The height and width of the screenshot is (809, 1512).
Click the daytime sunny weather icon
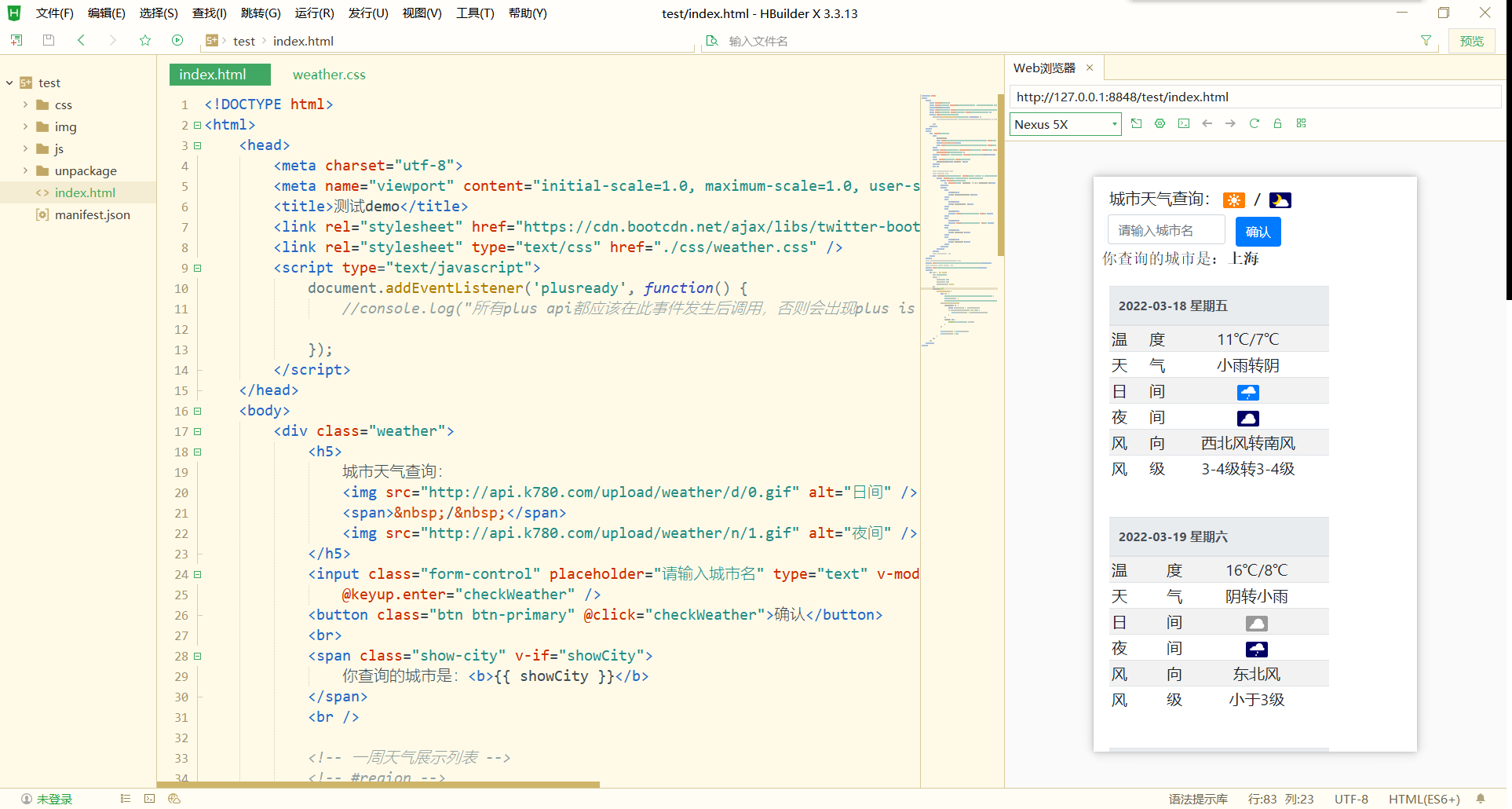pyautogui.click(x=1234, y=200)
